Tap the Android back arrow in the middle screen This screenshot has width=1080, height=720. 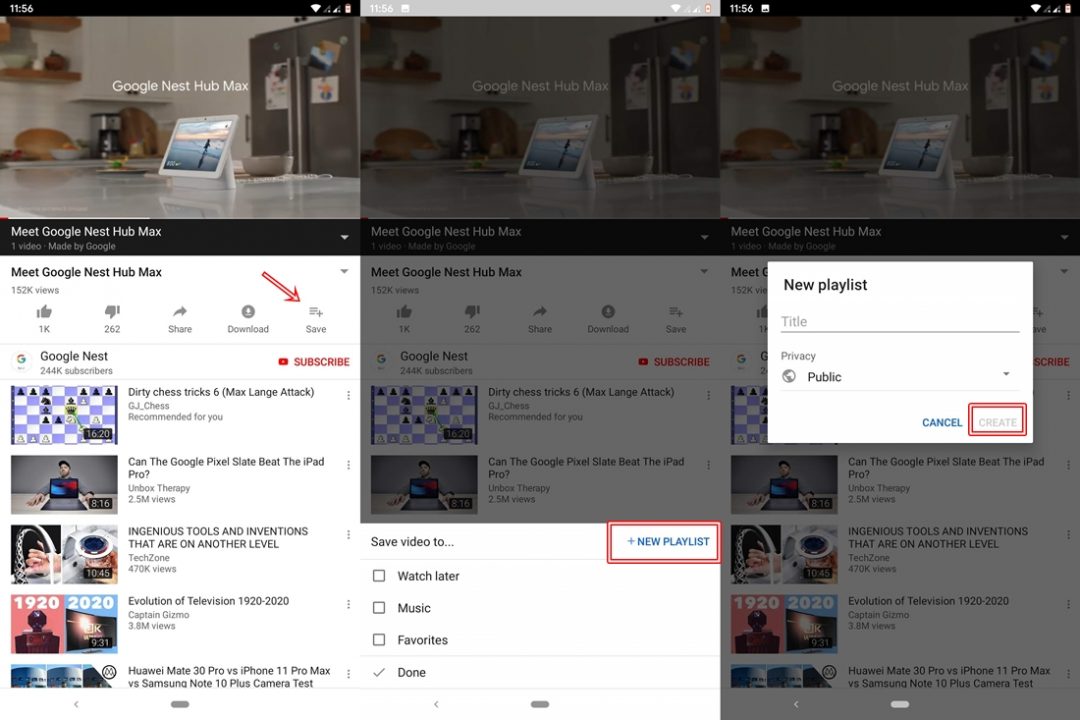[436, 704]
